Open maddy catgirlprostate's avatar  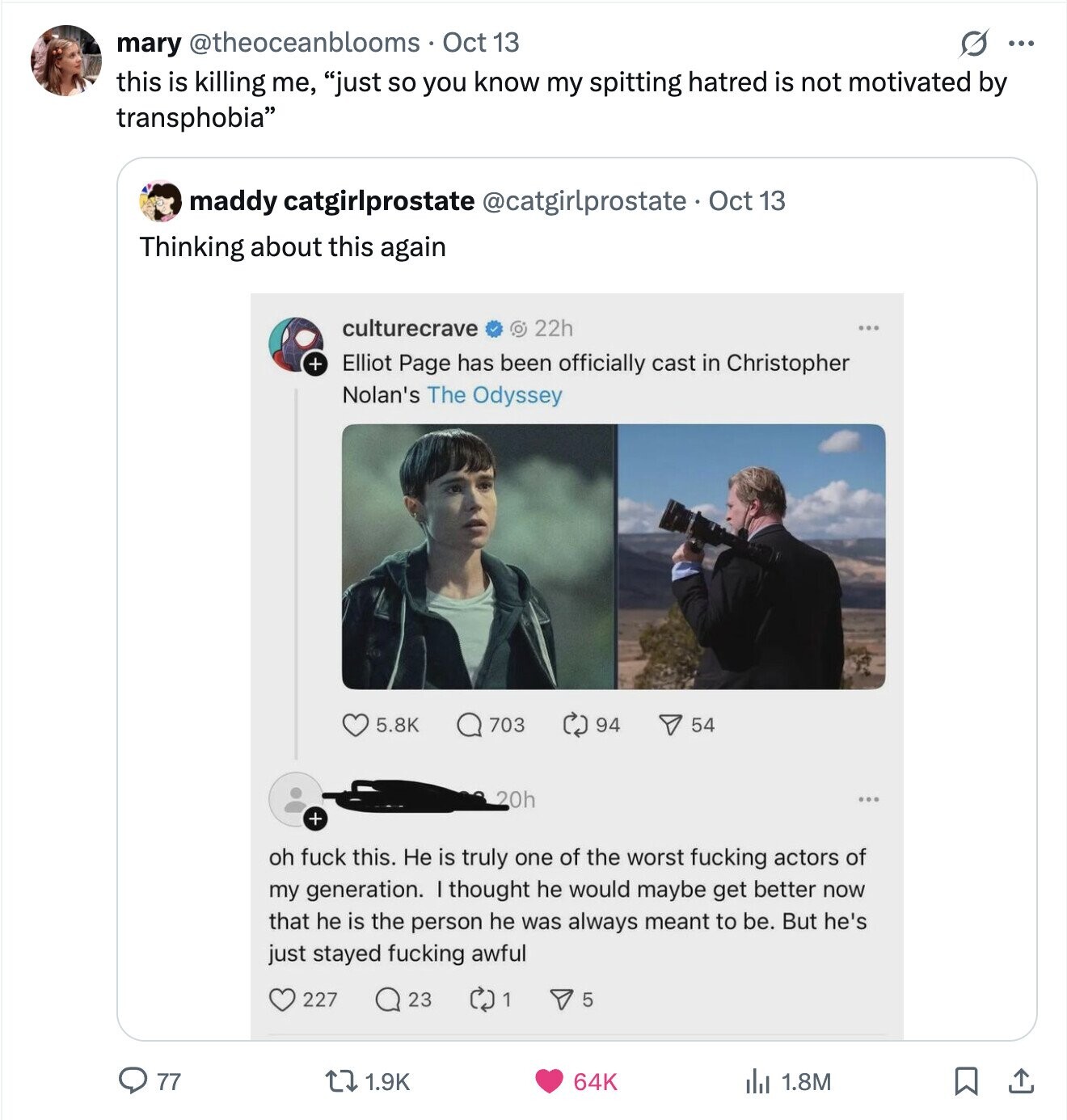pyautogui.click(x=160, y=201)
